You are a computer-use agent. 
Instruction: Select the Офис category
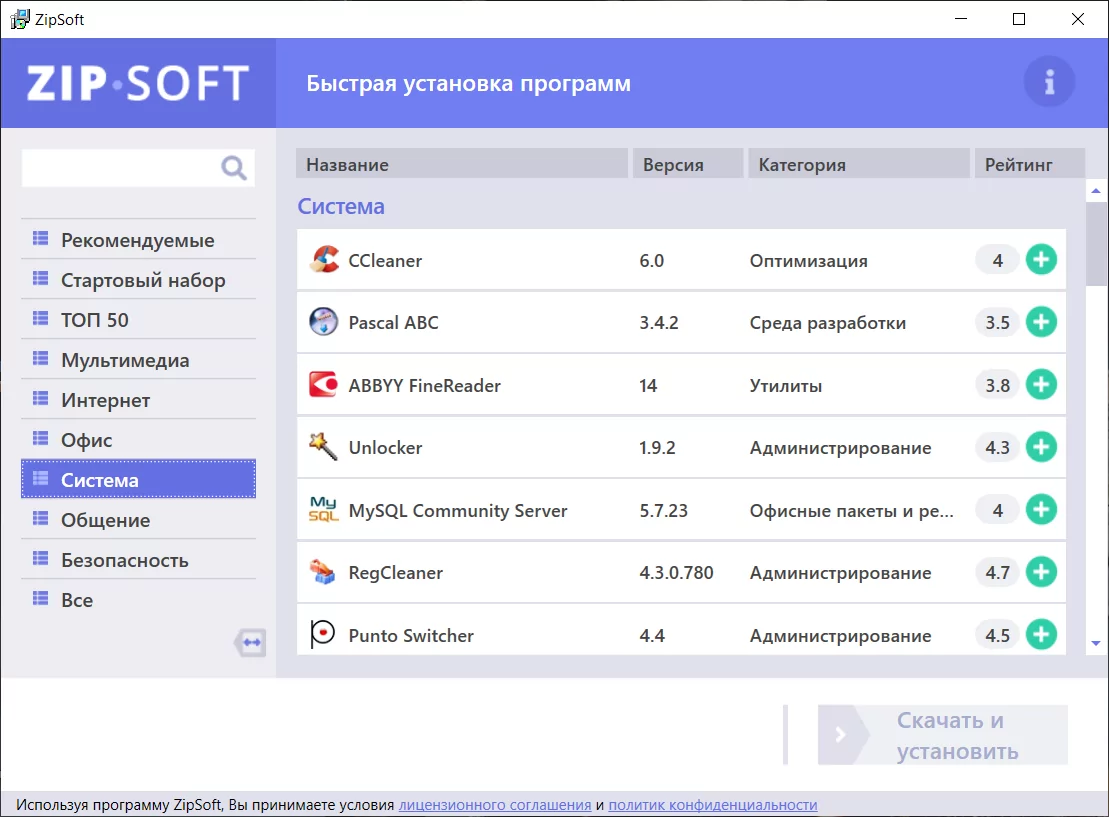pos(139,440)
